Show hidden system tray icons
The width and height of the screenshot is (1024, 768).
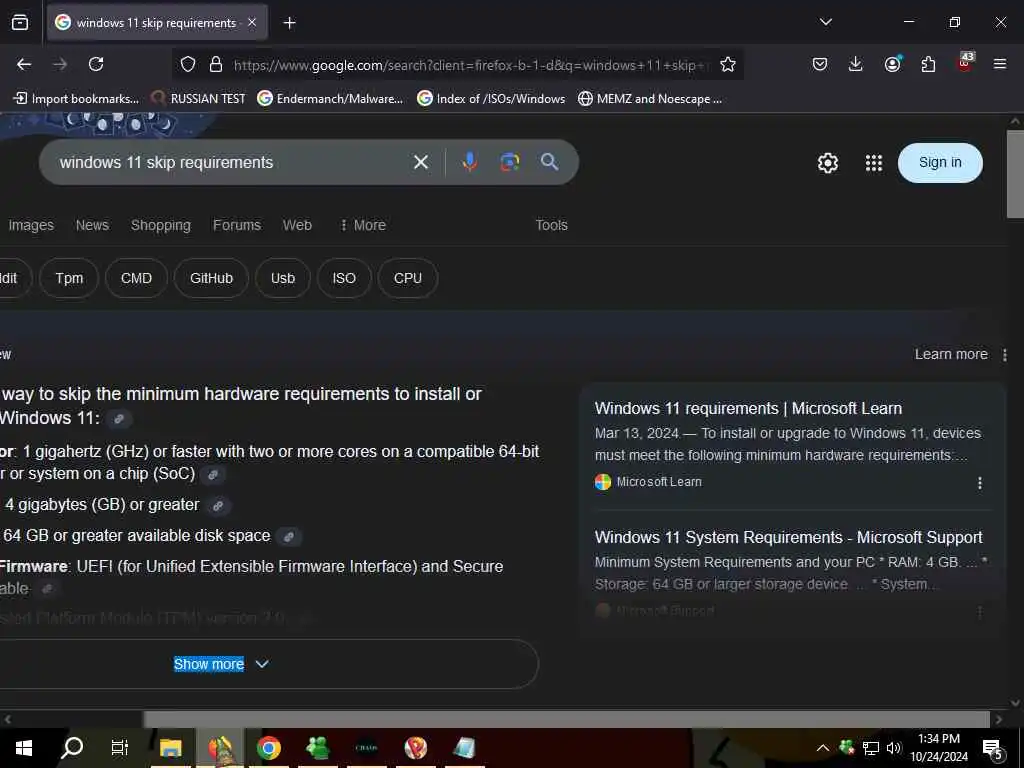(823, 748)
